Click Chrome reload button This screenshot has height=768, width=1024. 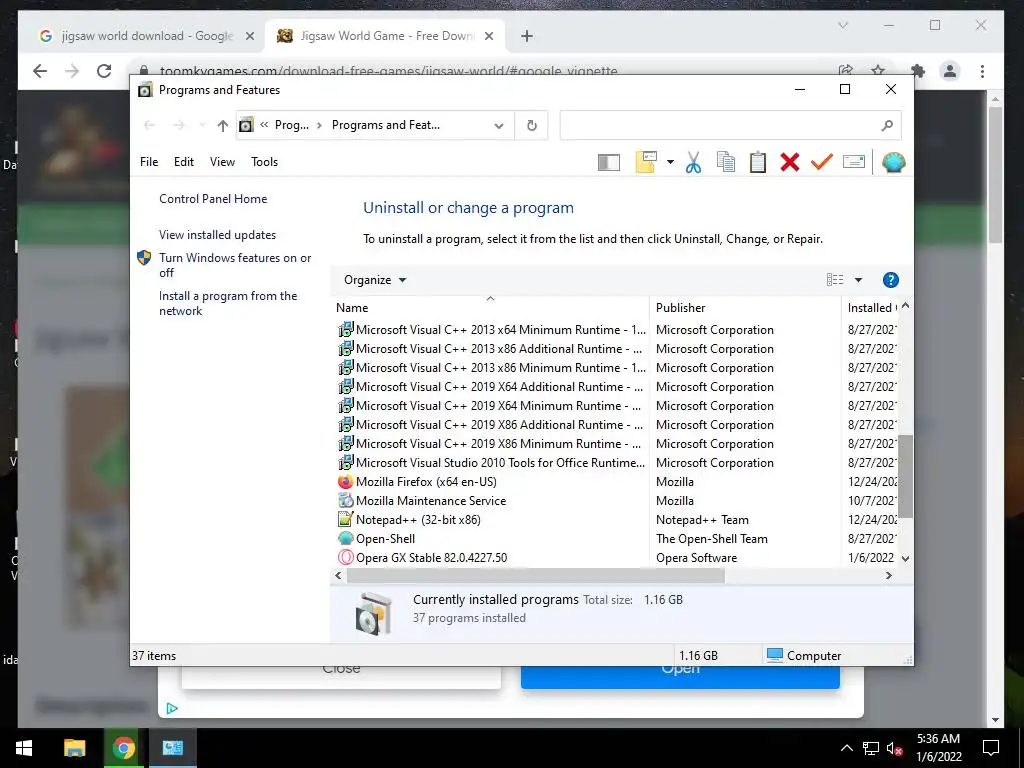coord(104,71)
